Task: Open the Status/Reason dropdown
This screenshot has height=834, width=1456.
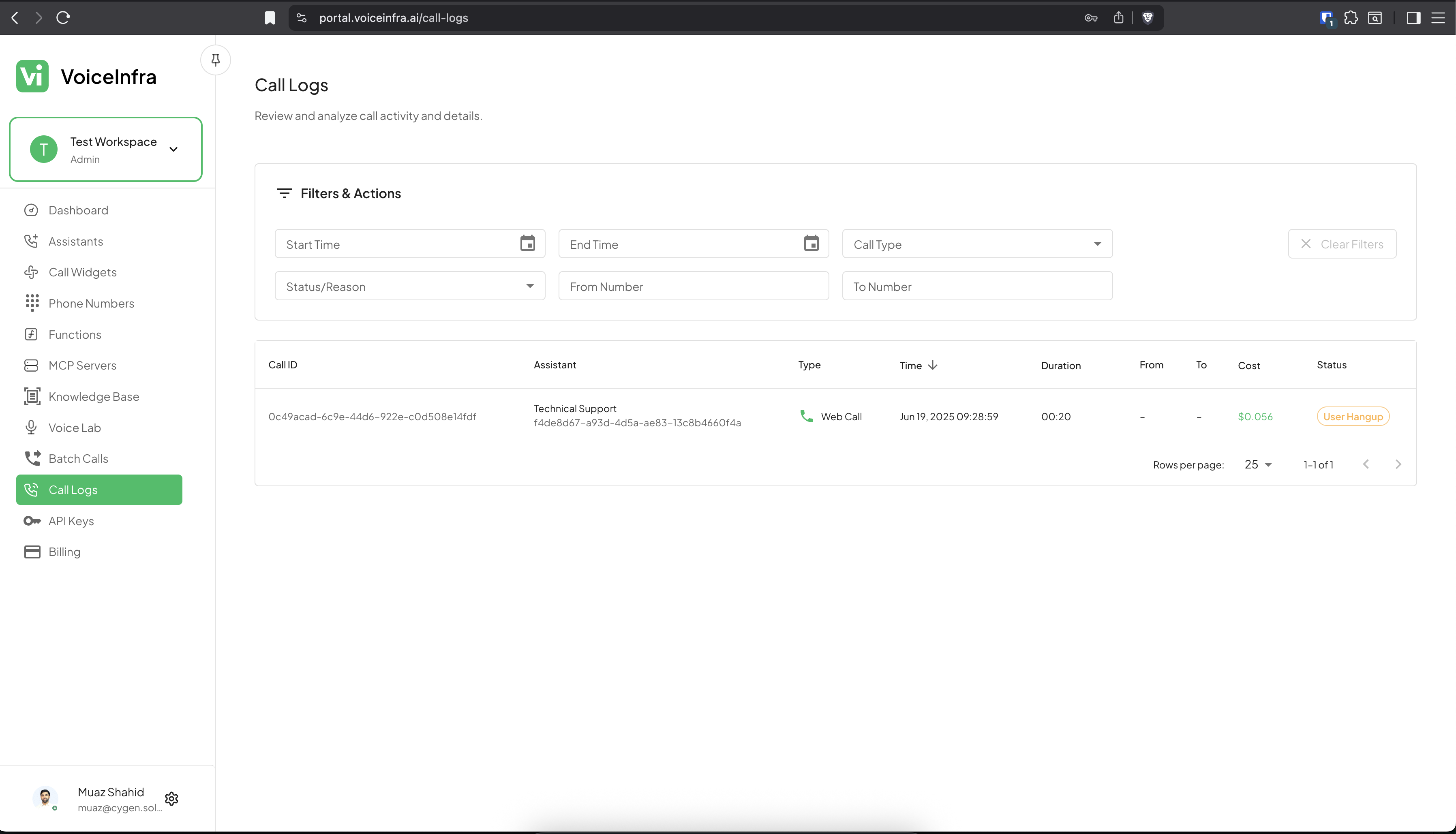Action: tap(410, 286)
